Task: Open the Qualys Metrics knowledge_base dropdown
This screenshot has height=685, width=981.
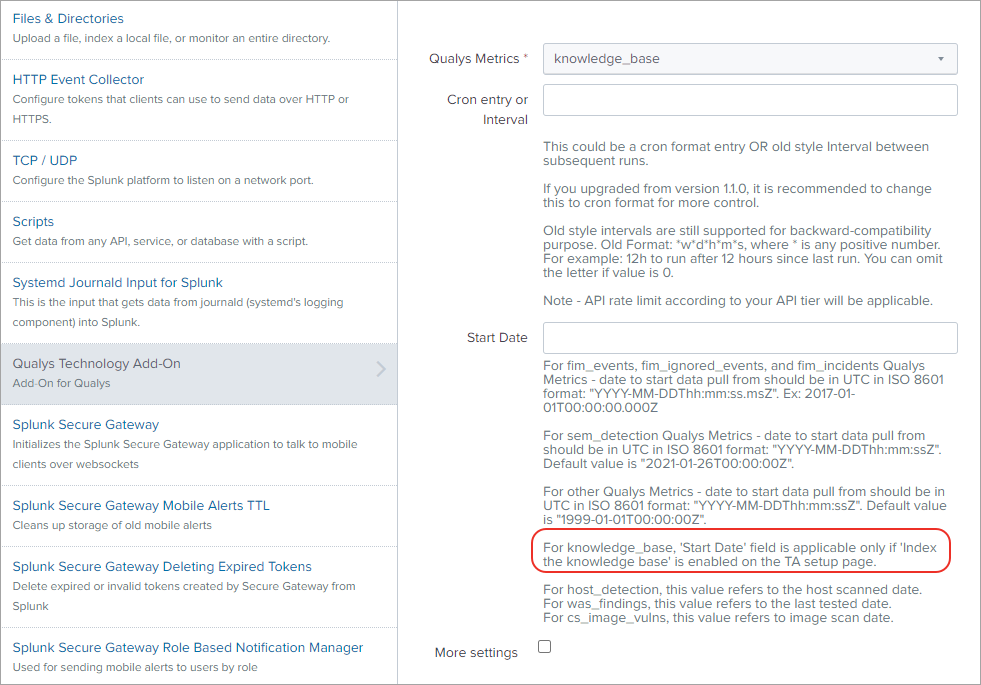Action: pyautogui.click(x=750, y=59)
